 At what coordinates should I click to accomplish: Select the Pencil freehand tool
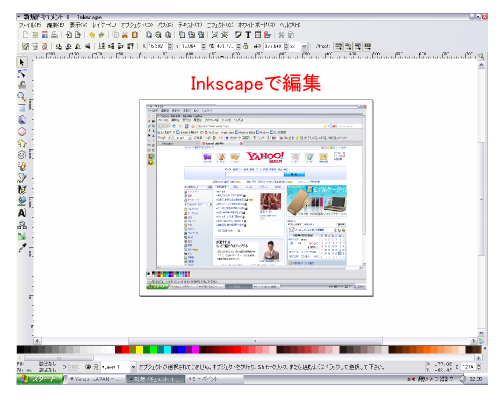pyautogui.click(x=22, y=166)
